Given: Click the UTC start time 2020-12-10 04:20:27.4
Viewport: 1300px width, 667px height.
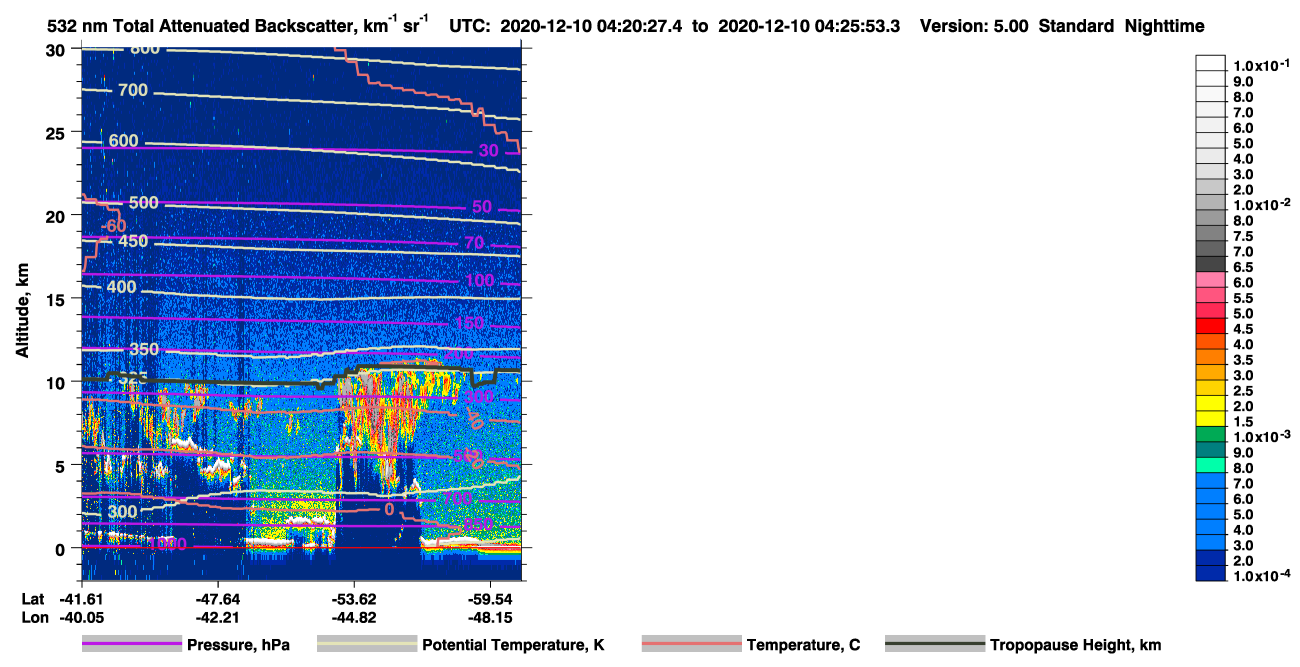Looking at the screenshot, I should (x=592, y=26).
